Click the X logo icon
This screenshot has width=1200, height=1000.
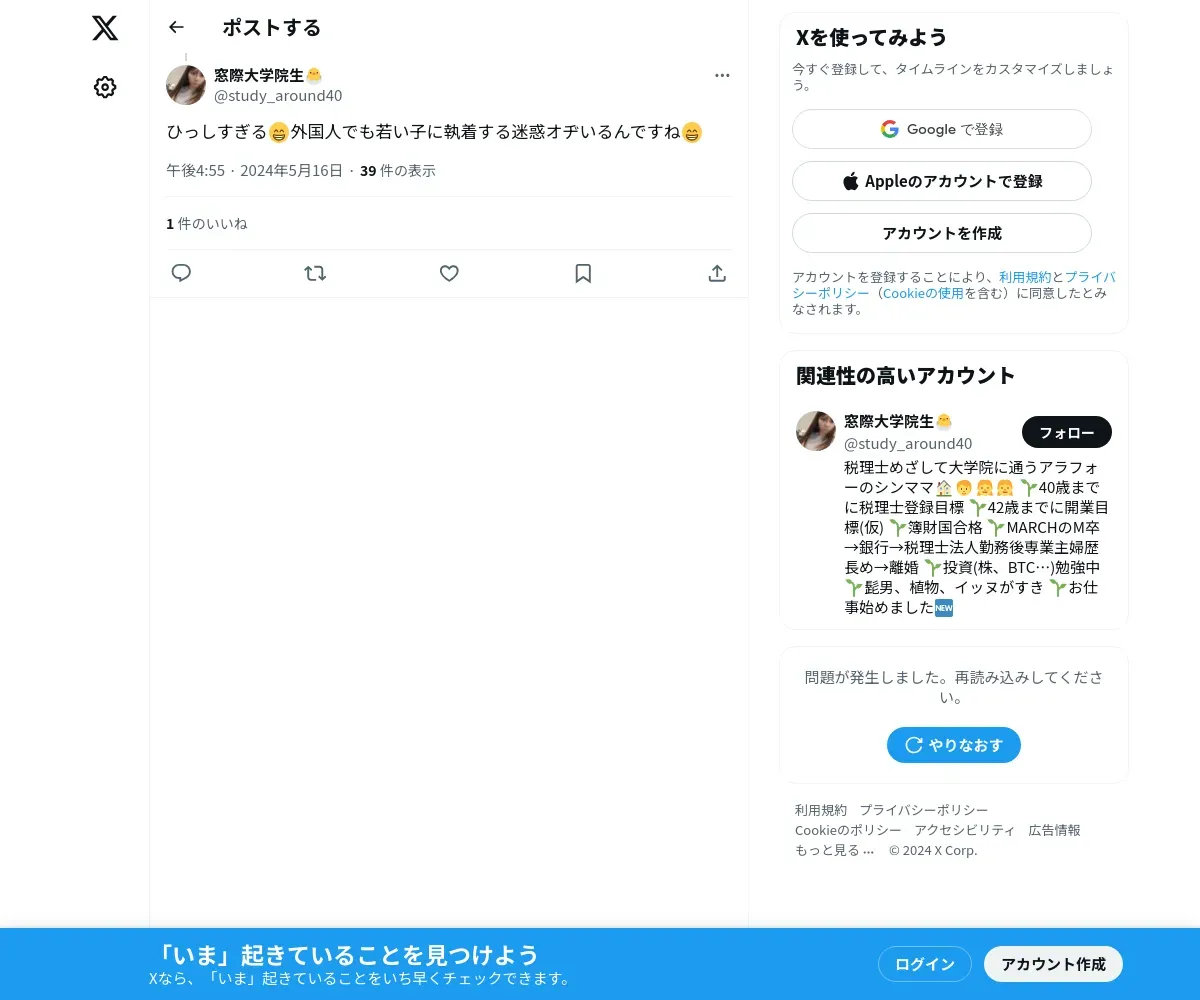tap(105, 28)
